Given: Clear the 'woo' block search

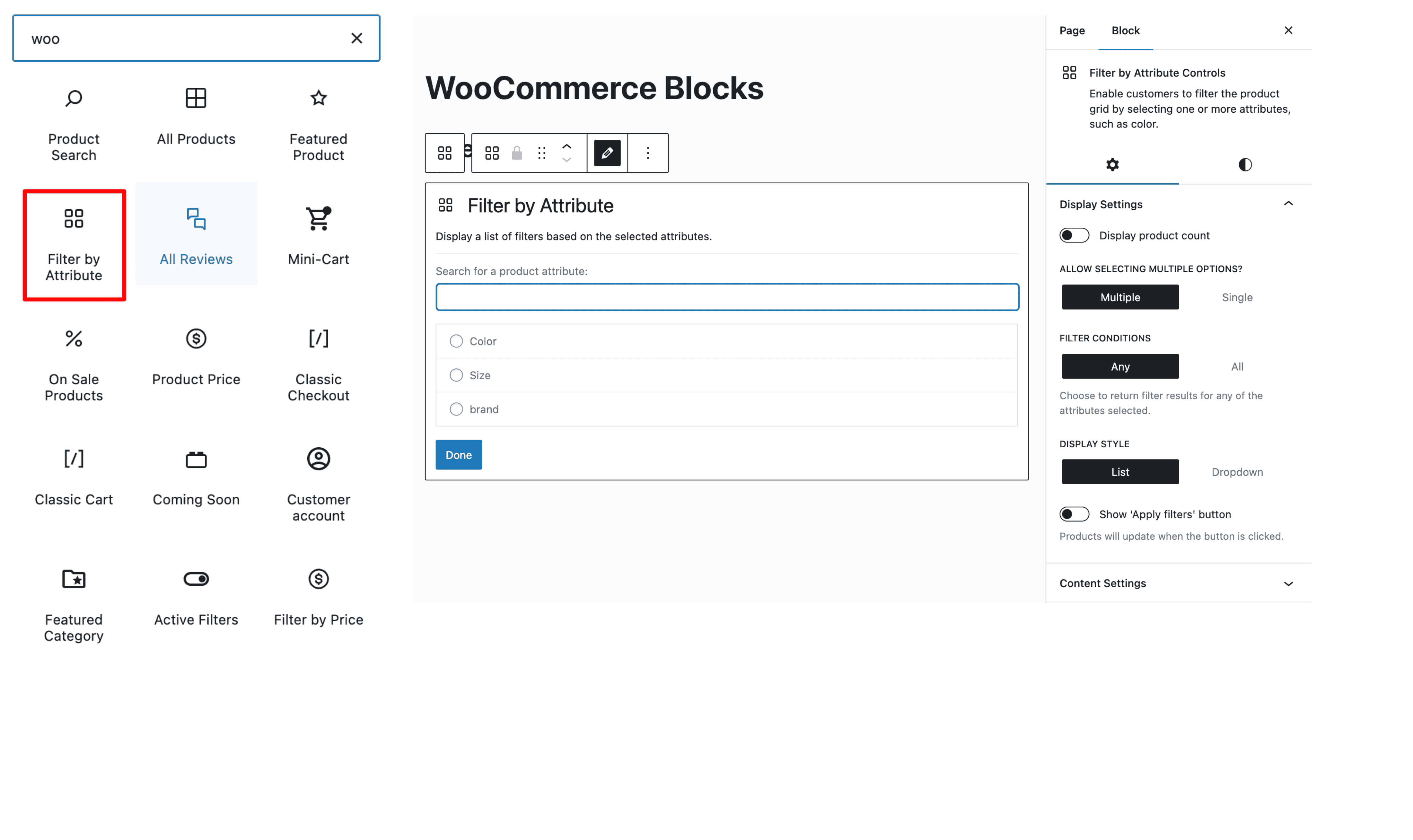Looking at the screenshot, I should 356,38.
